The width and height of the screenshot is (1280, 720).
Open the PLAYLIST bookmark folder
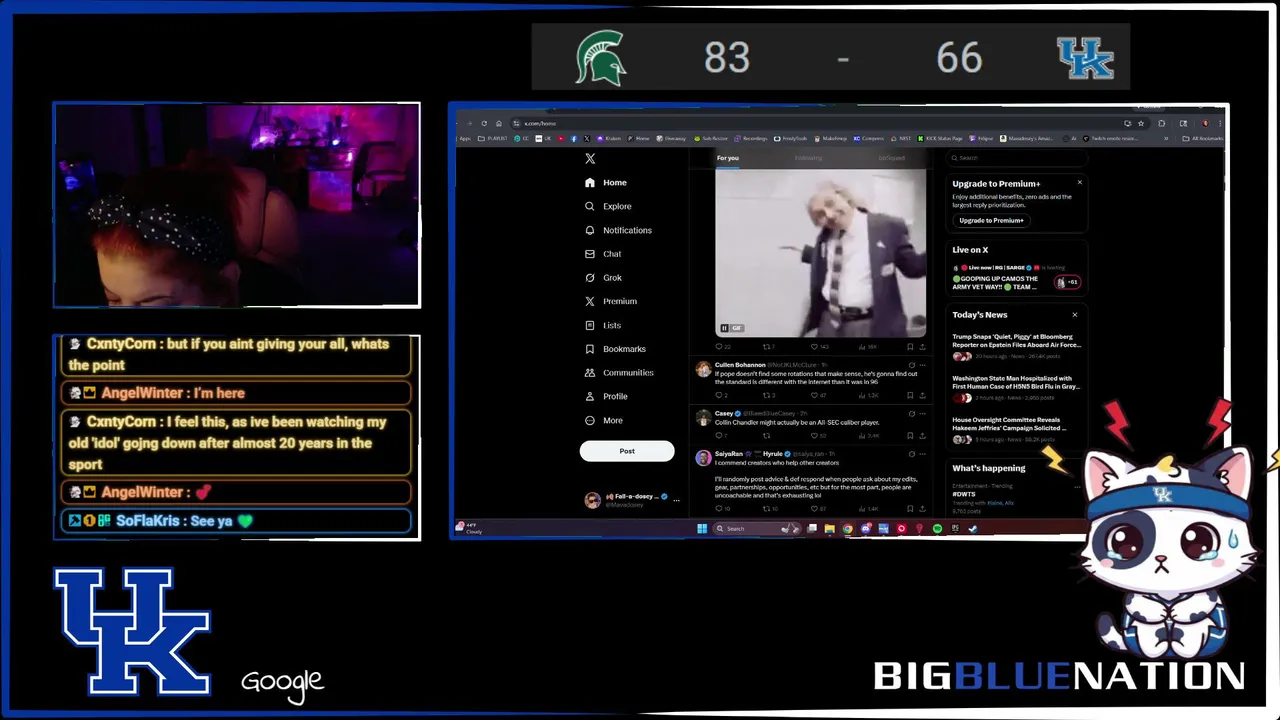[x=493, y=138]
